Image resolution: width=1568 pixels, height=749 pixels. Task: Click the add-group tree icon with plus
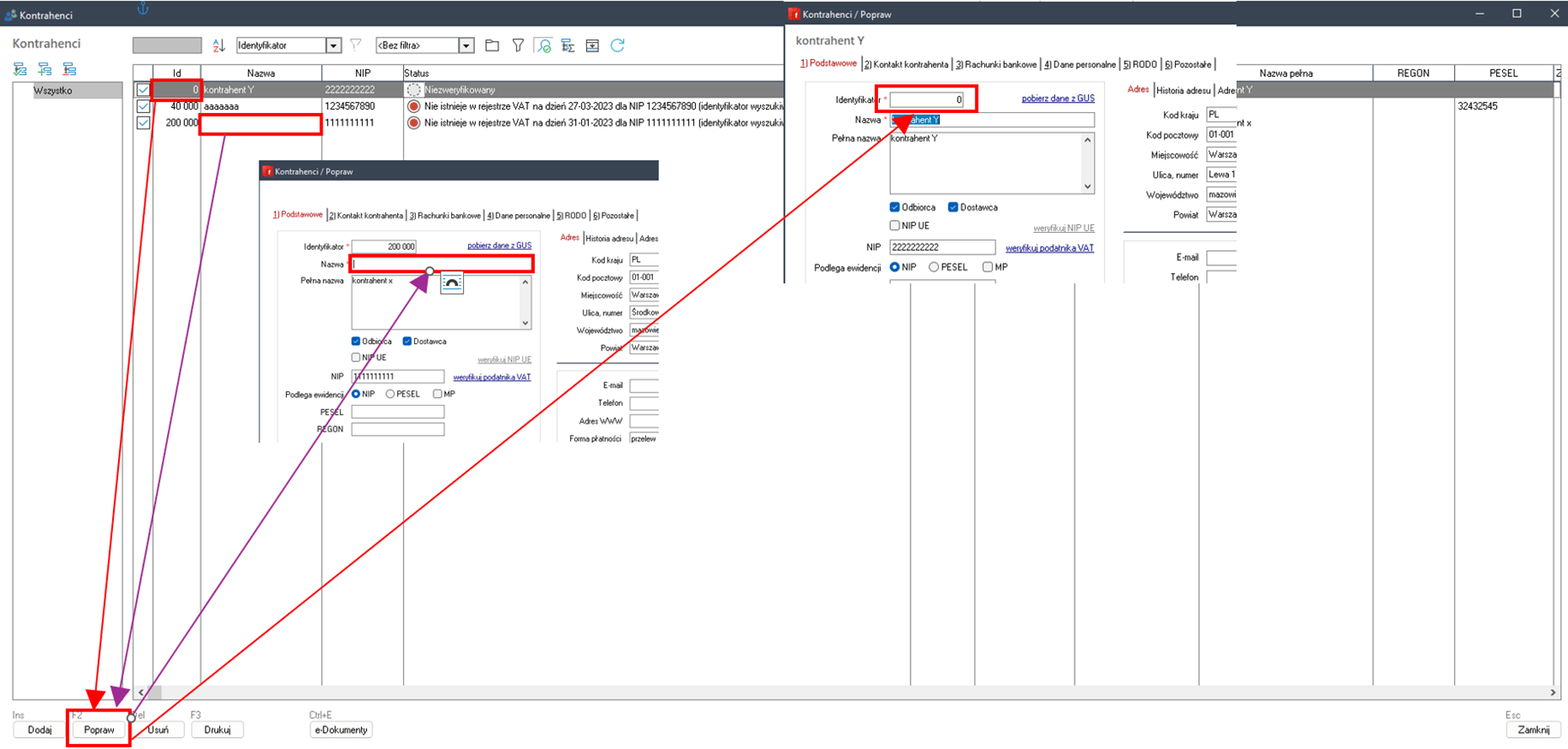coord(45,68)
